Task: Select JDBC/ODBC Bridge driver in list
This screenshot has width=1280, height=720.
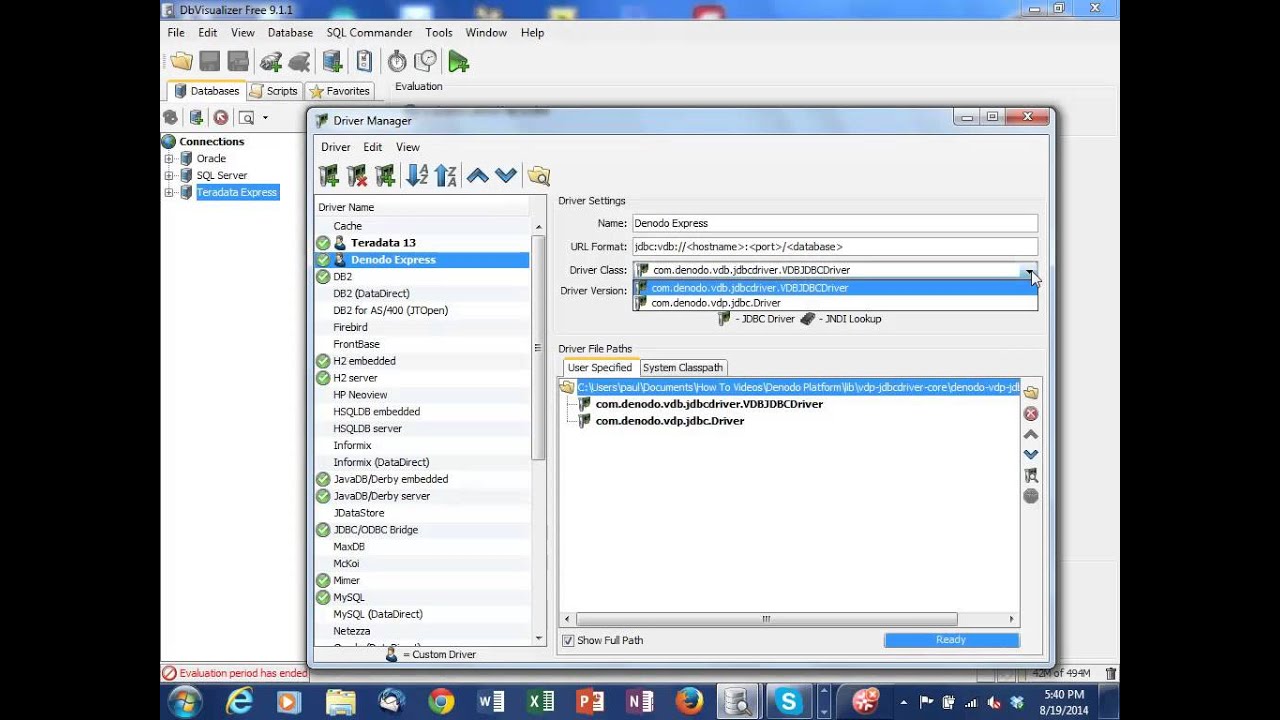Action: pyautogui.click(x=375, y=530)
